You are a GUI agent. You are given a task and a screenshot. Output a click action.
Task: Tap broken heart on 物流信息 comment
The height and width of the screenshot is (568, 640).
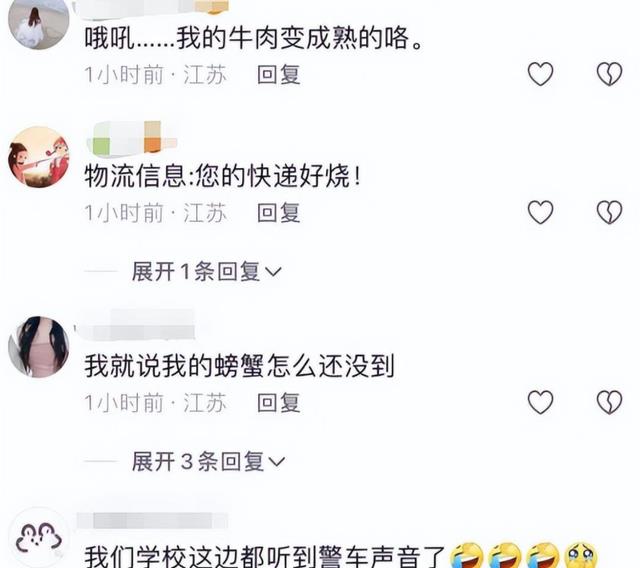(x=609, y=212)
